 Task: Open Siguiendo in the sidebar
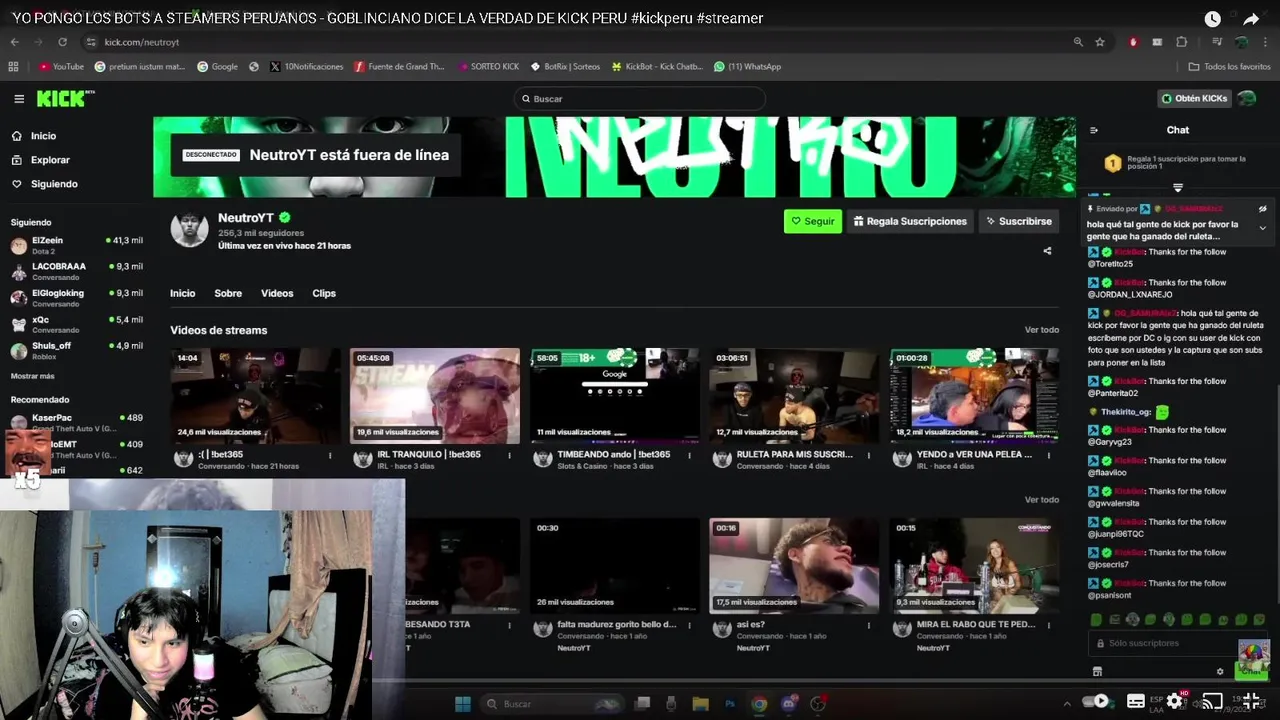pyautogui.click(x=45, y=184)
